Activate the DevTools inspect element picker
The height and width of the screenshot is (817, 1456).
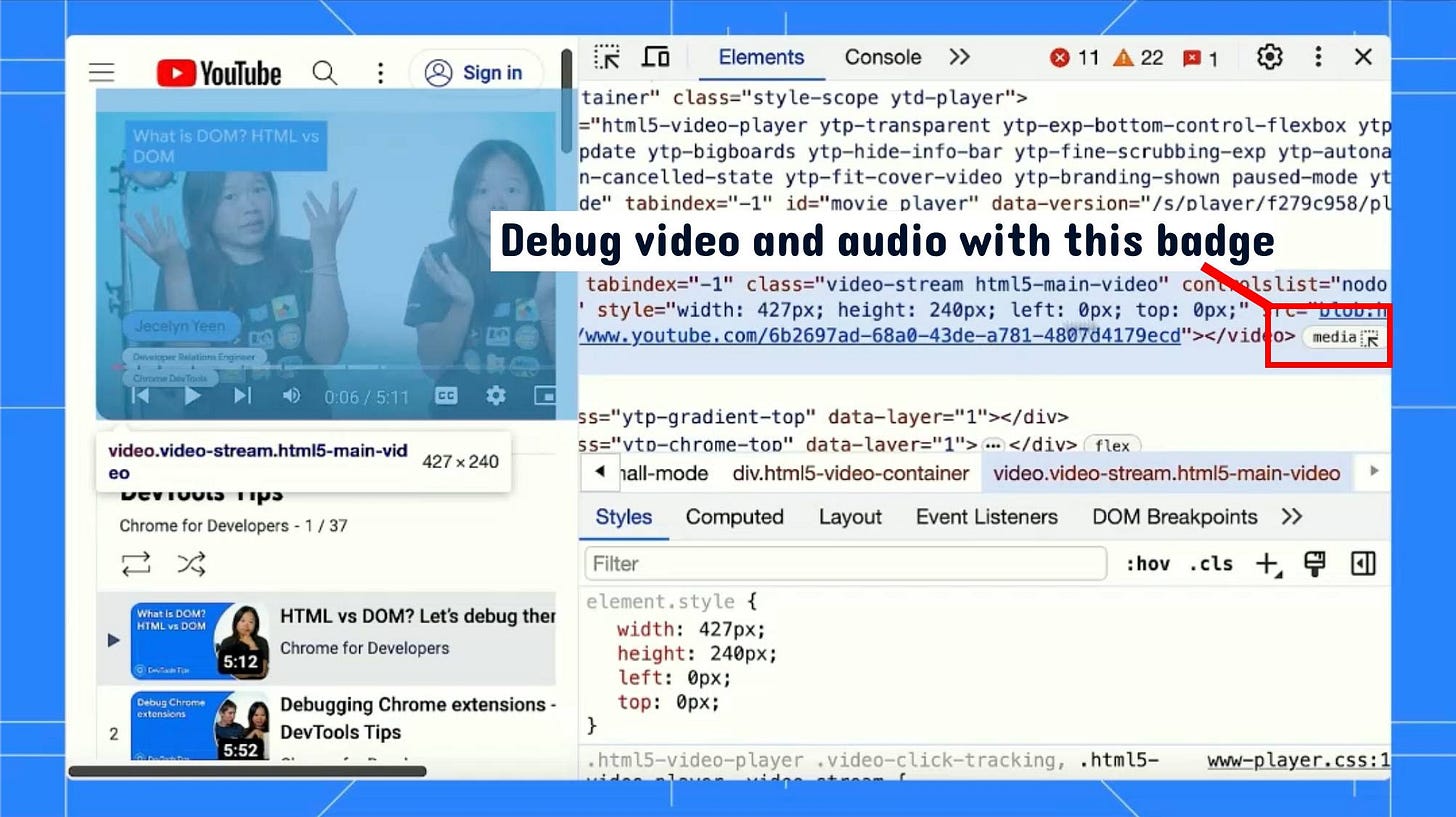pyautogui.click(x=607, y=57)
